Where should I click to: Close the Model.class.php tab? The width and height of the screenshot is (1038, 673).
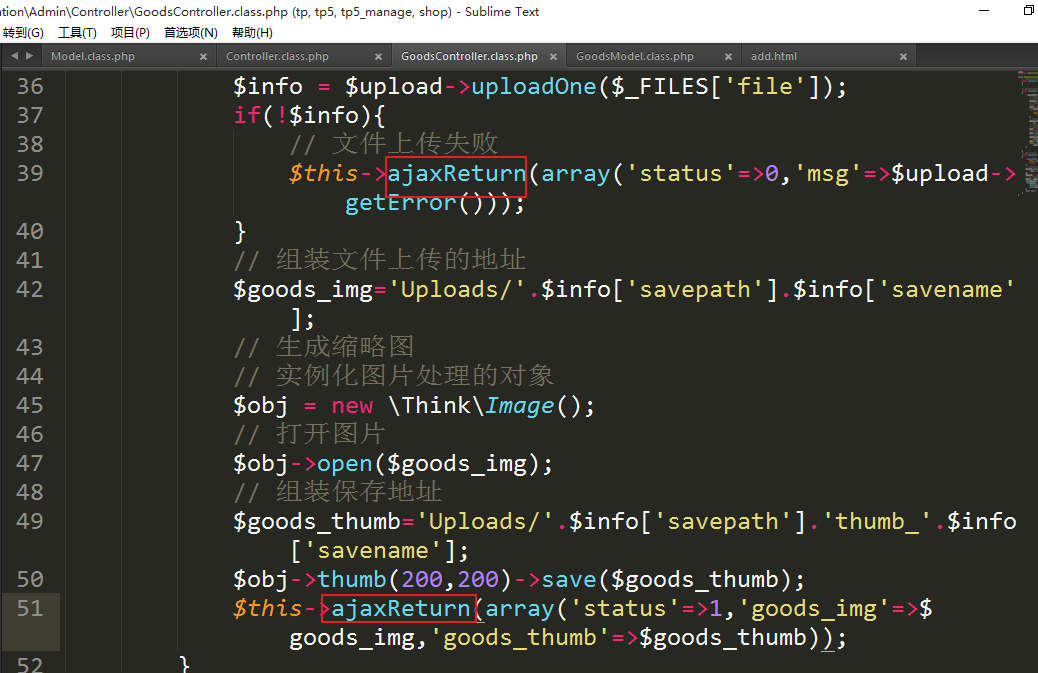click(203, 57)
